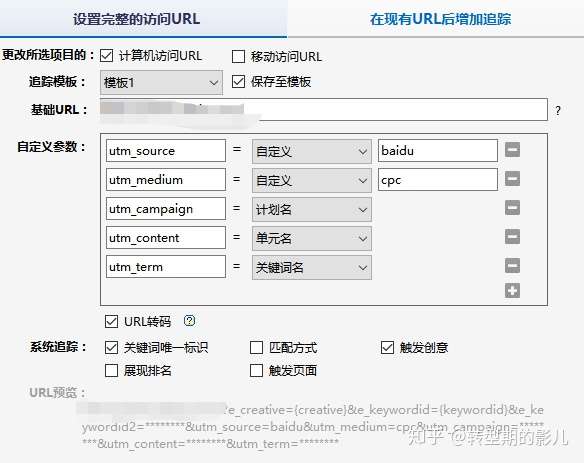This screenshot has width=584, height=463.
Task: Open the 计划名 dropdown for utm_campaign
Action: click(x=312, y=209)
